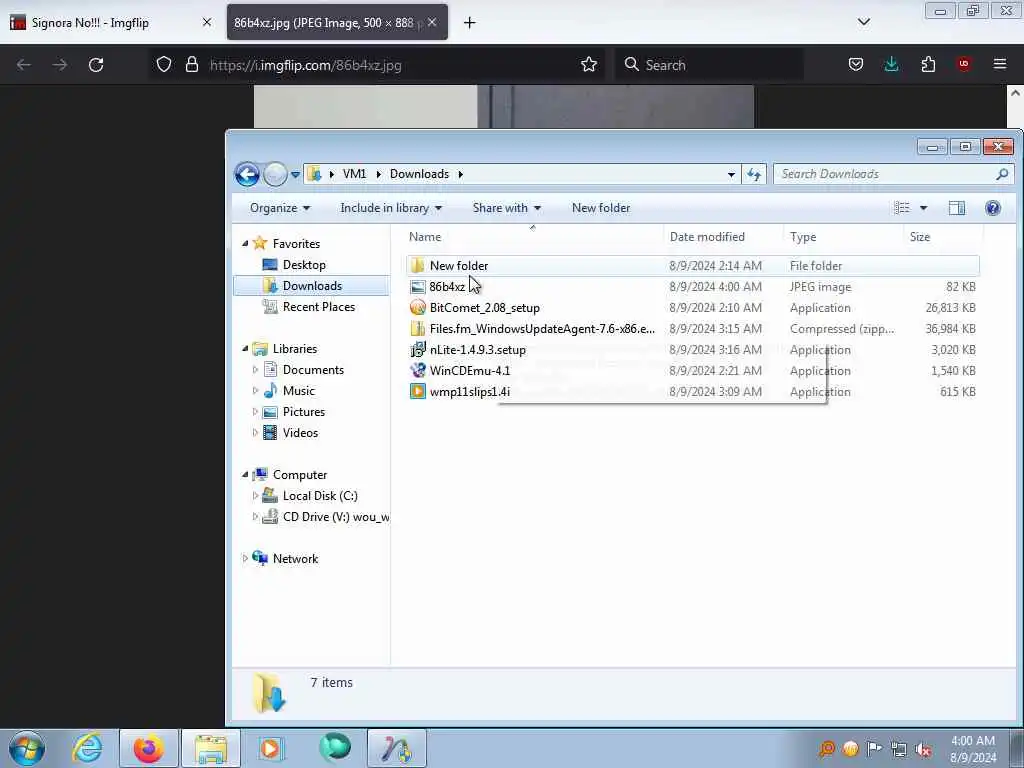Open the Share with menu
Screen dimensions: 1024x768
pos(506,208)
